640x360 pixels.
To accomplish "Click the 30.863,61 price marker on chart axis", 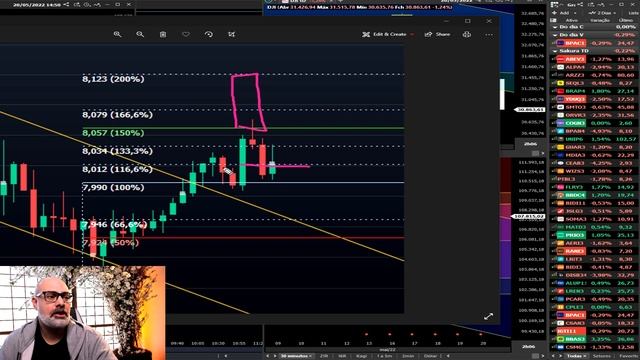I will (x=530, y=109).
